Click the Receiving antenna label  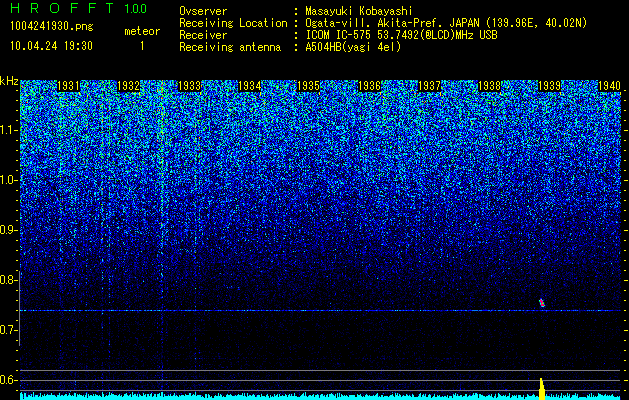point(230,47)
